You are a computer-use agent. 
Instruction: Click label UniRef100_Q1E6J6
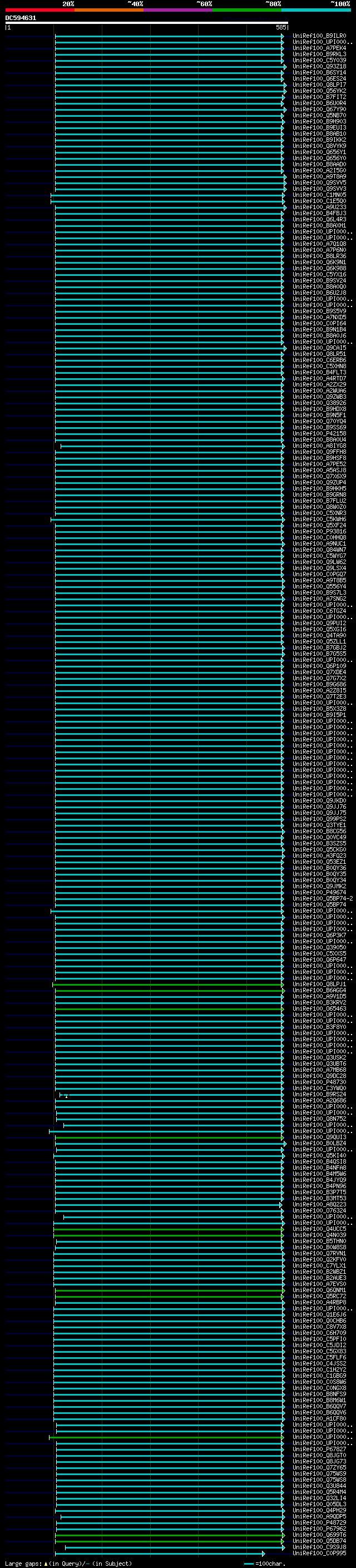point(319,1314)
